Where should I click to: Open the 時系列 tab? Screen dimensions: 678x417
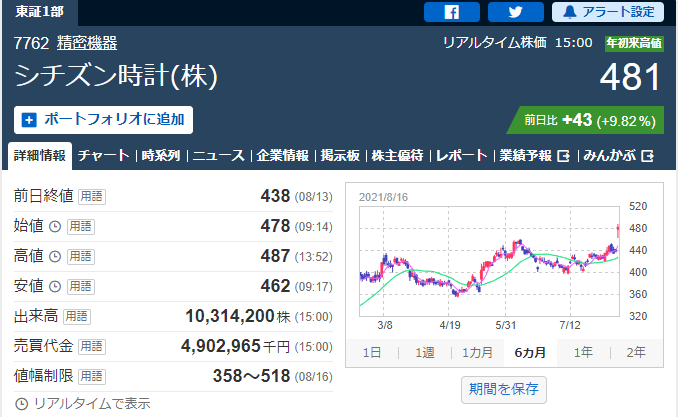point(161,155)
